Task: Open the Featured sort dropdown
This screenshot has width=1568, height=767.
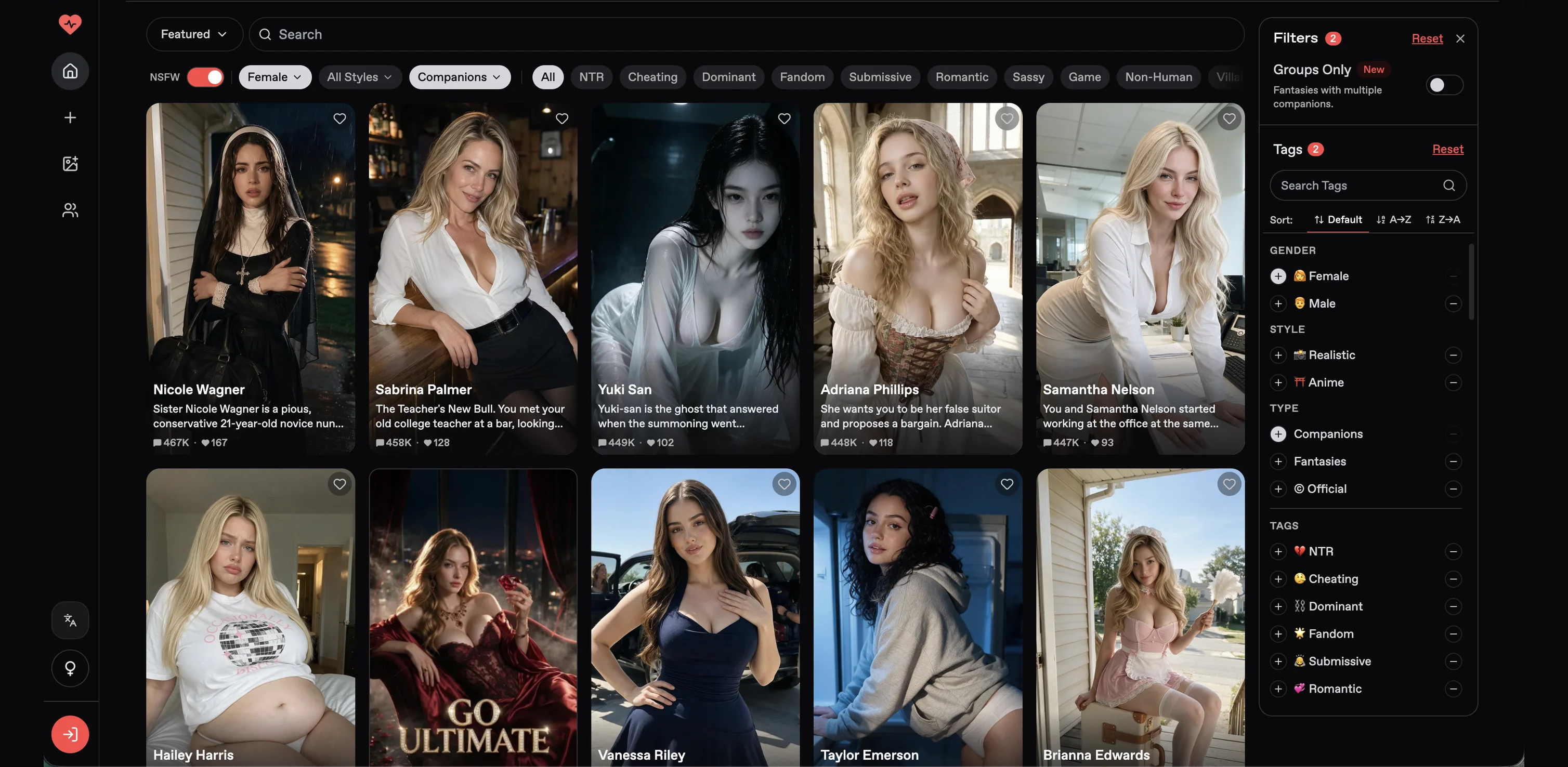Action: pyautogui.click(x=194, y=35)
